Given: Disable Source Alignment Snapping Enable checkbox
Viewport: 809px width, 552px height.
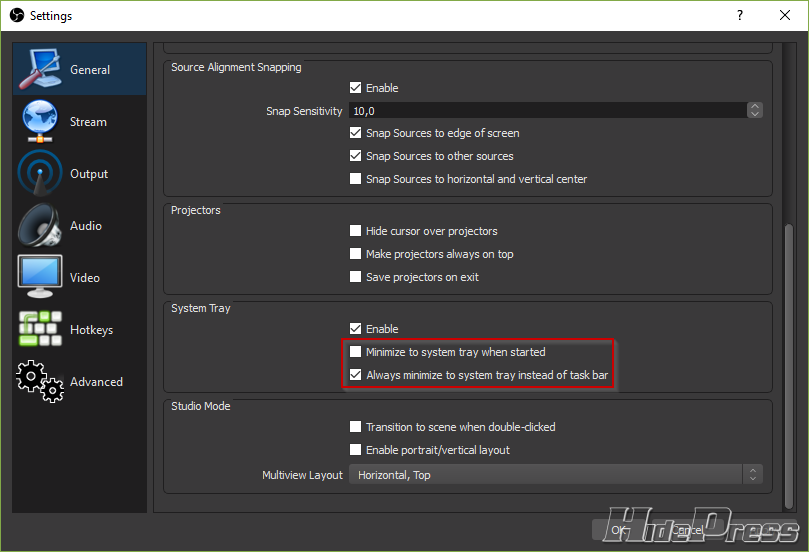Looking at the screenshot, I should (x=355, y=88).
